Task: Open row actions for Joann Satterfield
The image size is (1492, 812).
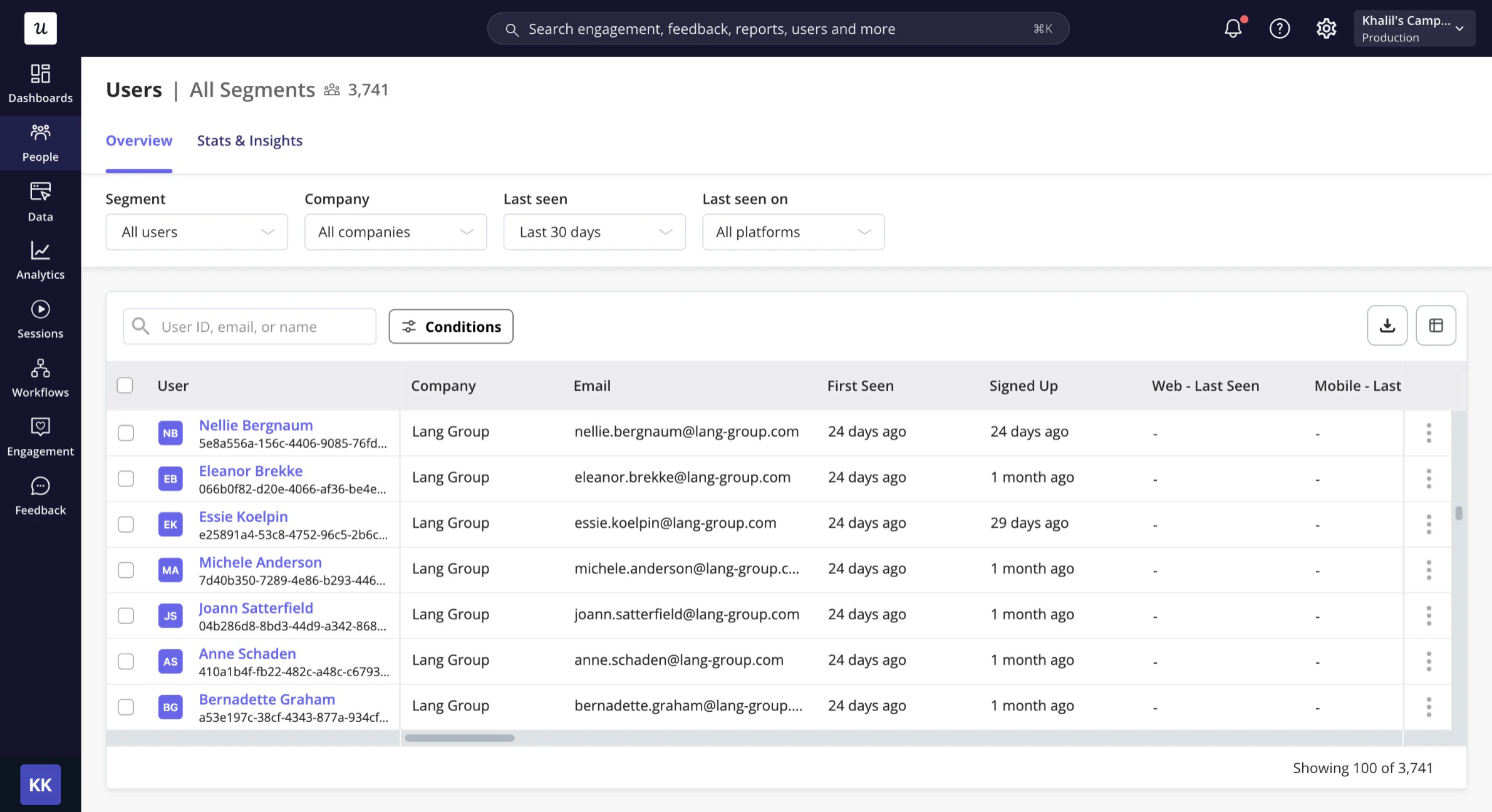Action: point(1429,615)
